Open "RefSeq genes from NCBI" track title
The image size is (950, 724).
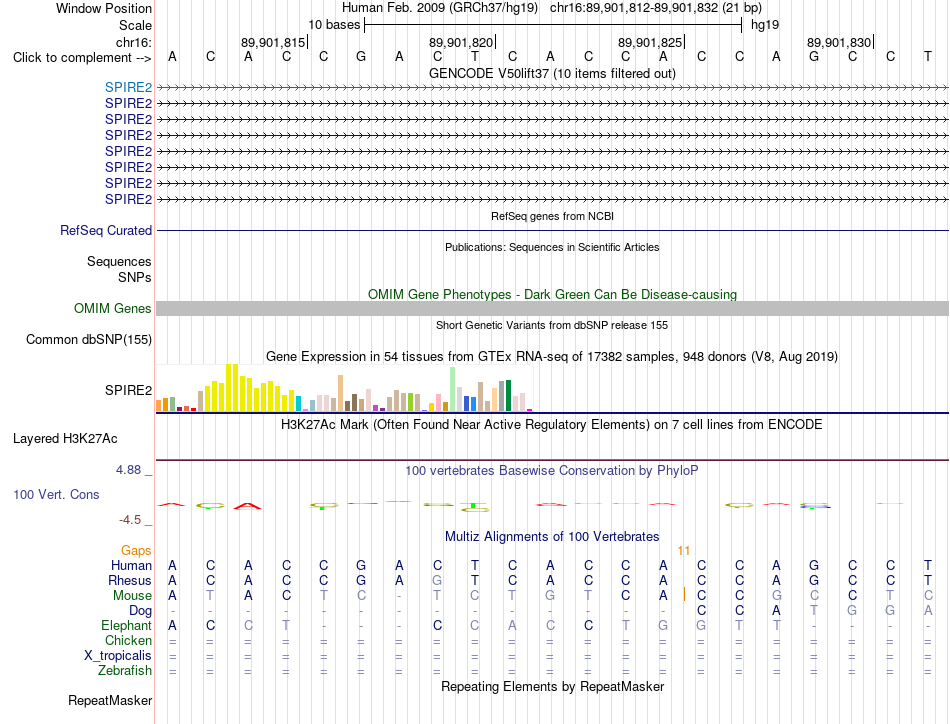pyautogui.click(x=552, y=216)
